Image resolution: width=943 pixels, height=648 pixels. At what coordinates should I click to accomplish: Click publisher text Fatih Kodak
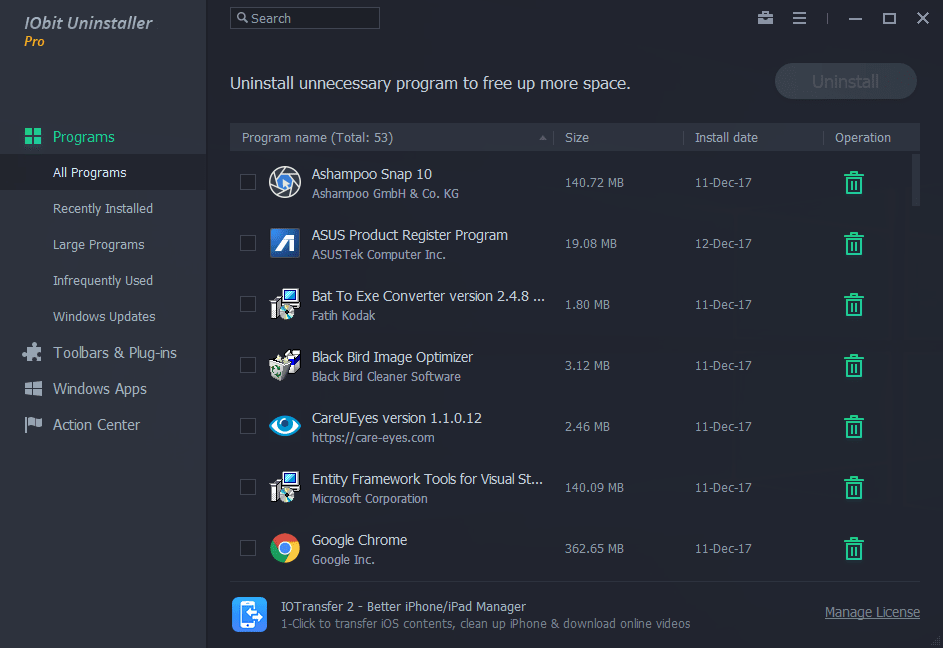[343, 316]
